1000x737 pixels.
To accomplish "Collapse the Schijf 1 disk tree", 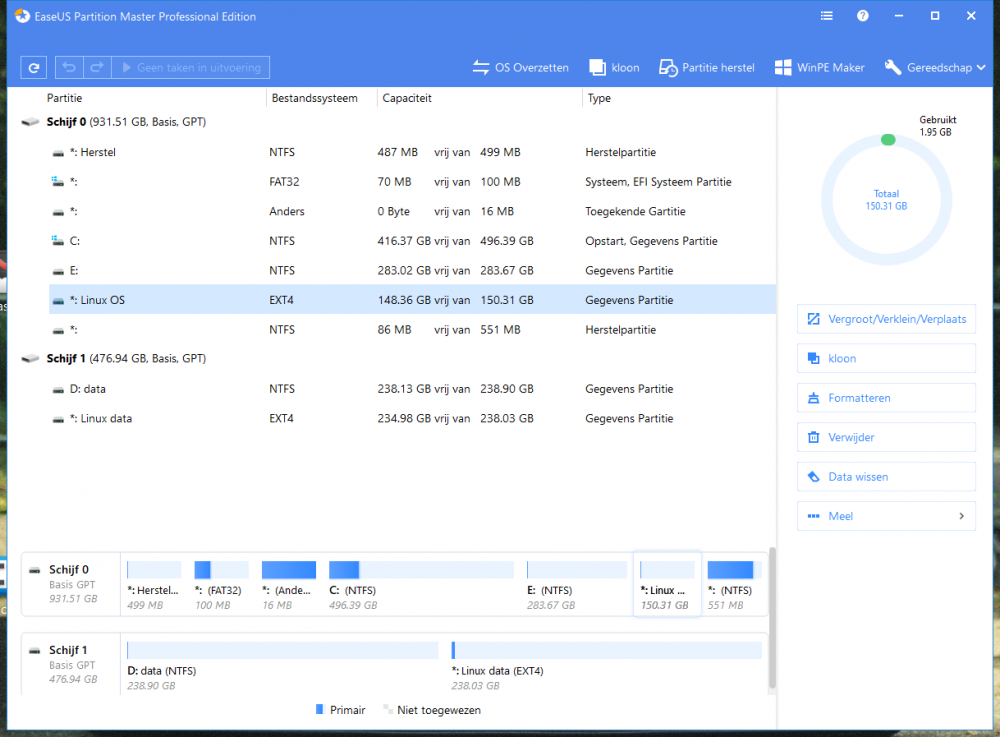I will [29, 358].
